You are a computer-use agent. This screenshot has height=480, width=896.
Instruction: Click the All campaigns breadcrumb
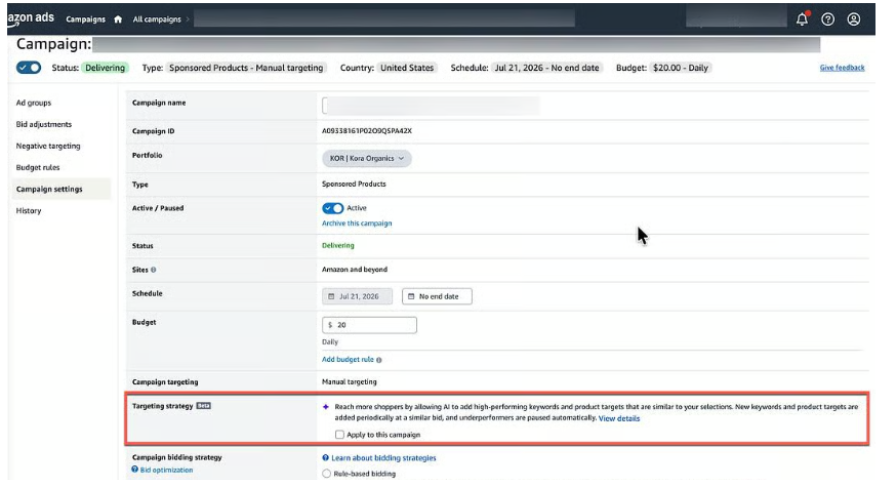pos(157,19)
